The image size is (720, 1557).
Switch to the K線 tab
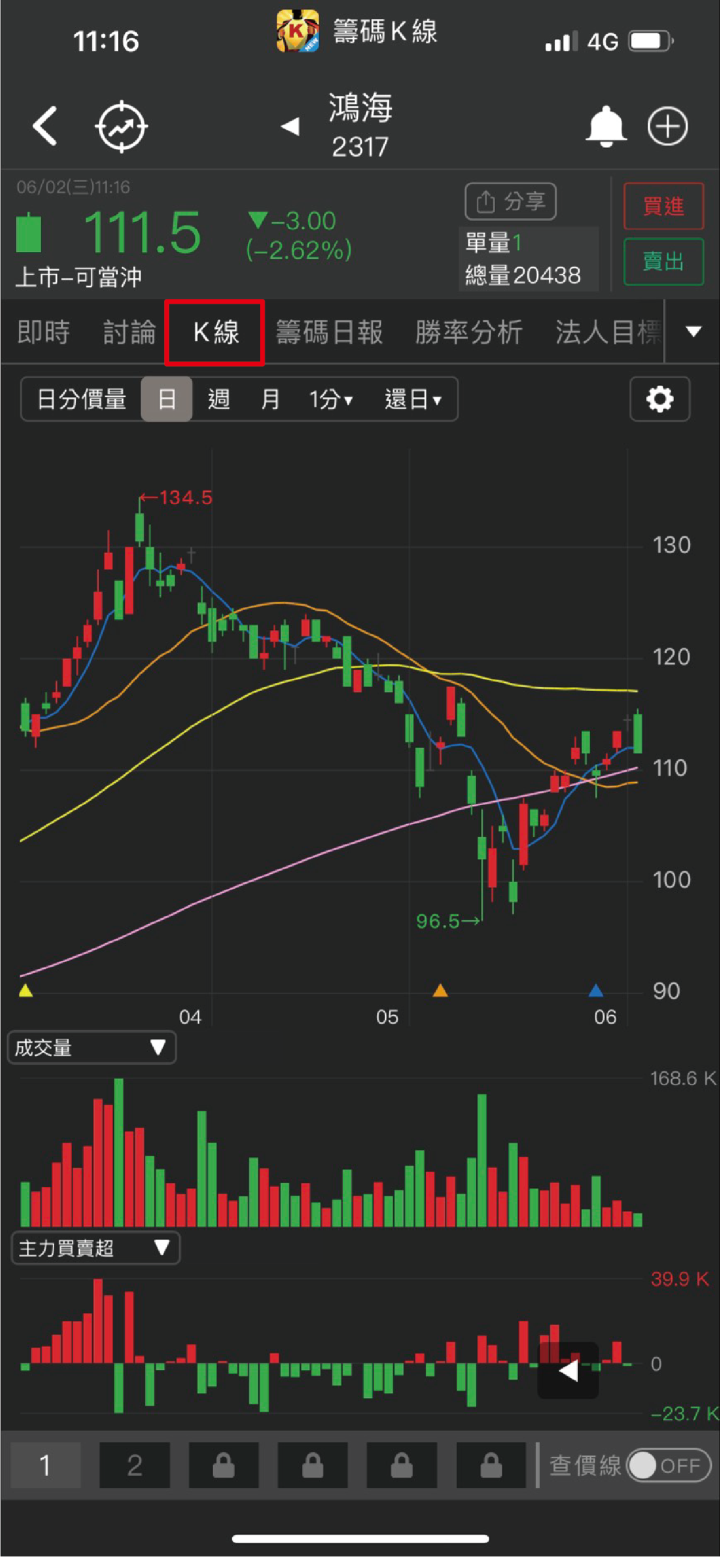[x=216, y=333]
